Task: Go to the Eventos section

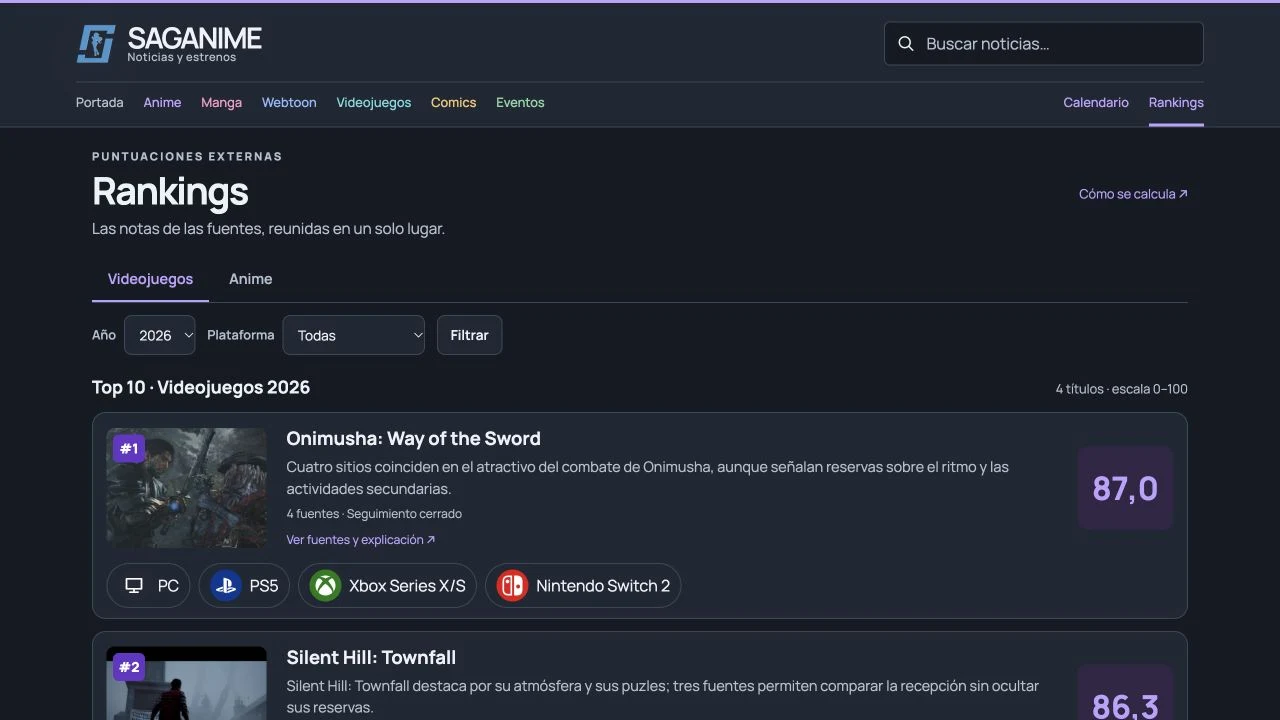Action: (x=520, y=103)
